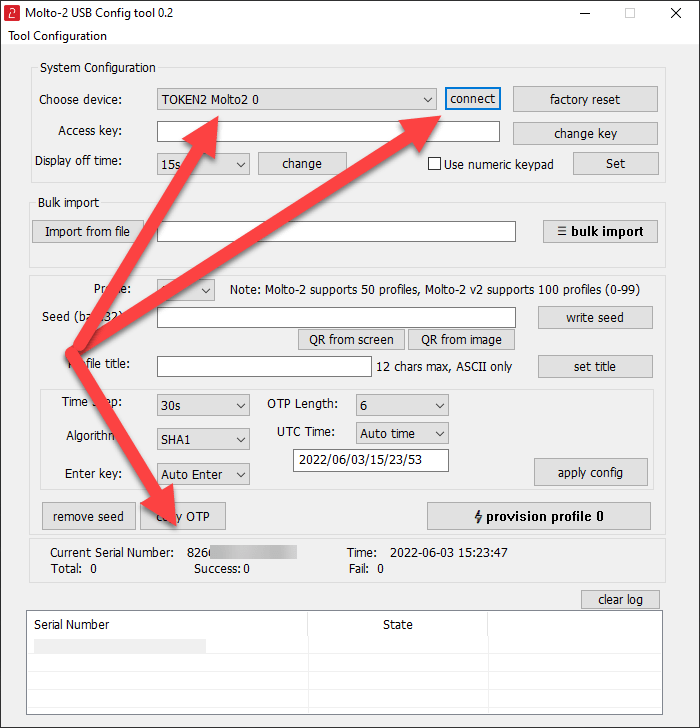The image size is (700, 728).
Task: Enable the Use numeric keypad checkbox
Action: (x=435, y=164)
